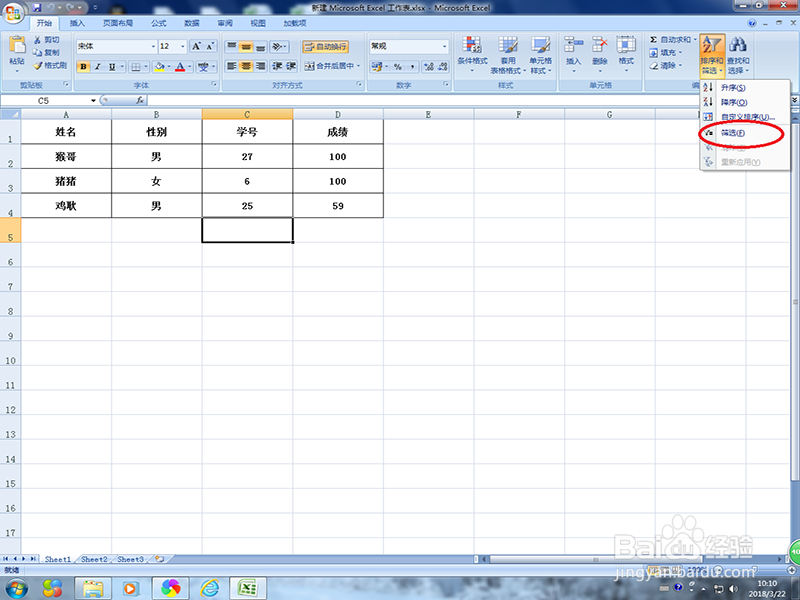Open the number format dropdown (常规)

point(444,46)
